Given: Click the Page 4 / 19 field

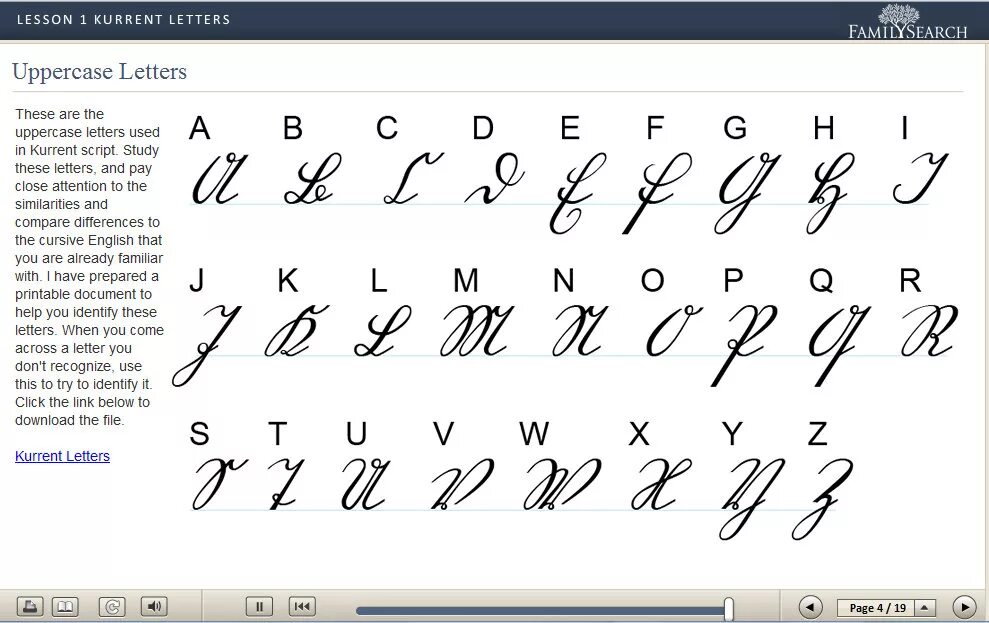Looking at the screenshot, I should [x=876, y=608].
